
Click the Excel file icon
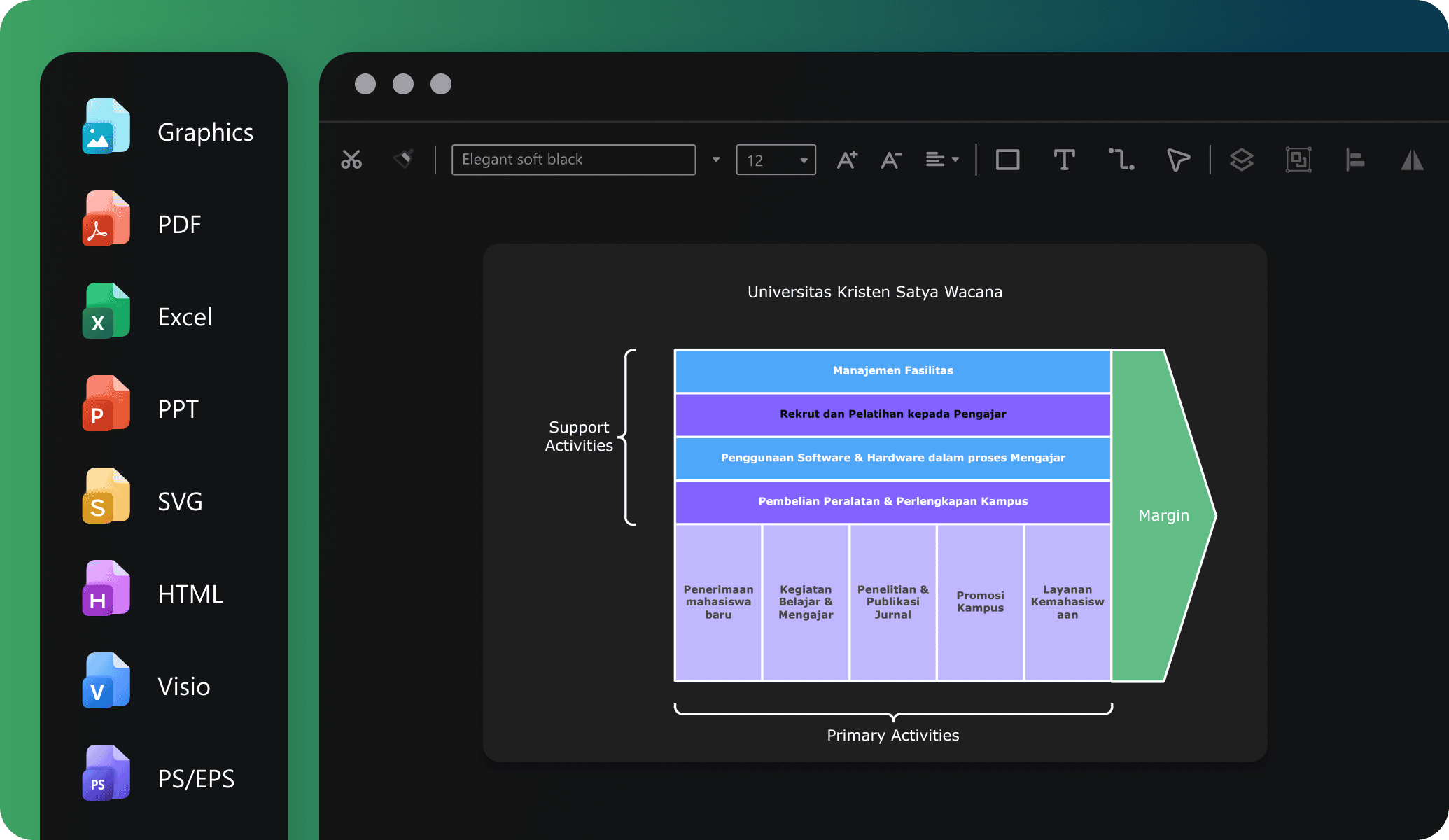pos(106,311)
